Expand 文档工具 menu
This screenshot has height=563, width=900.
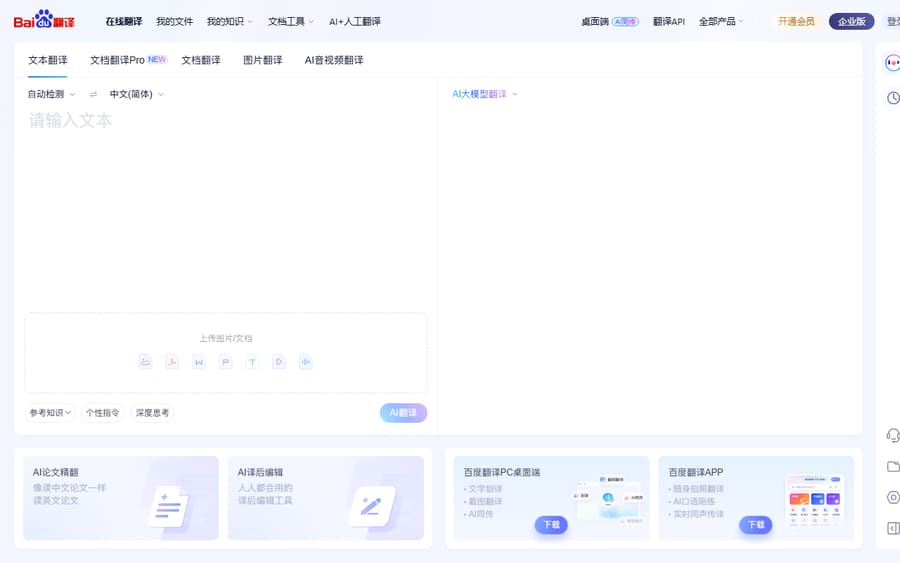pyautogui.click(x=290, y=21)
